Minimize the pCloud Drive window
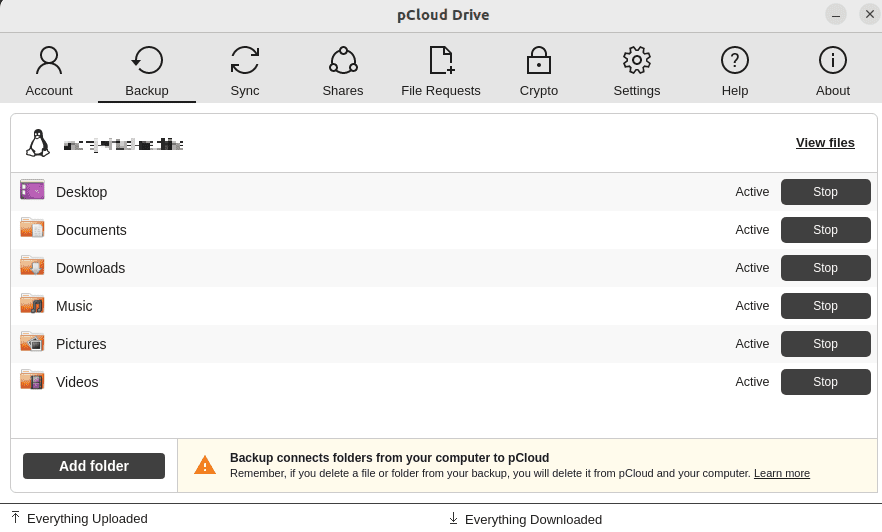This screenshot has height=532, width=882. (836, 15)
